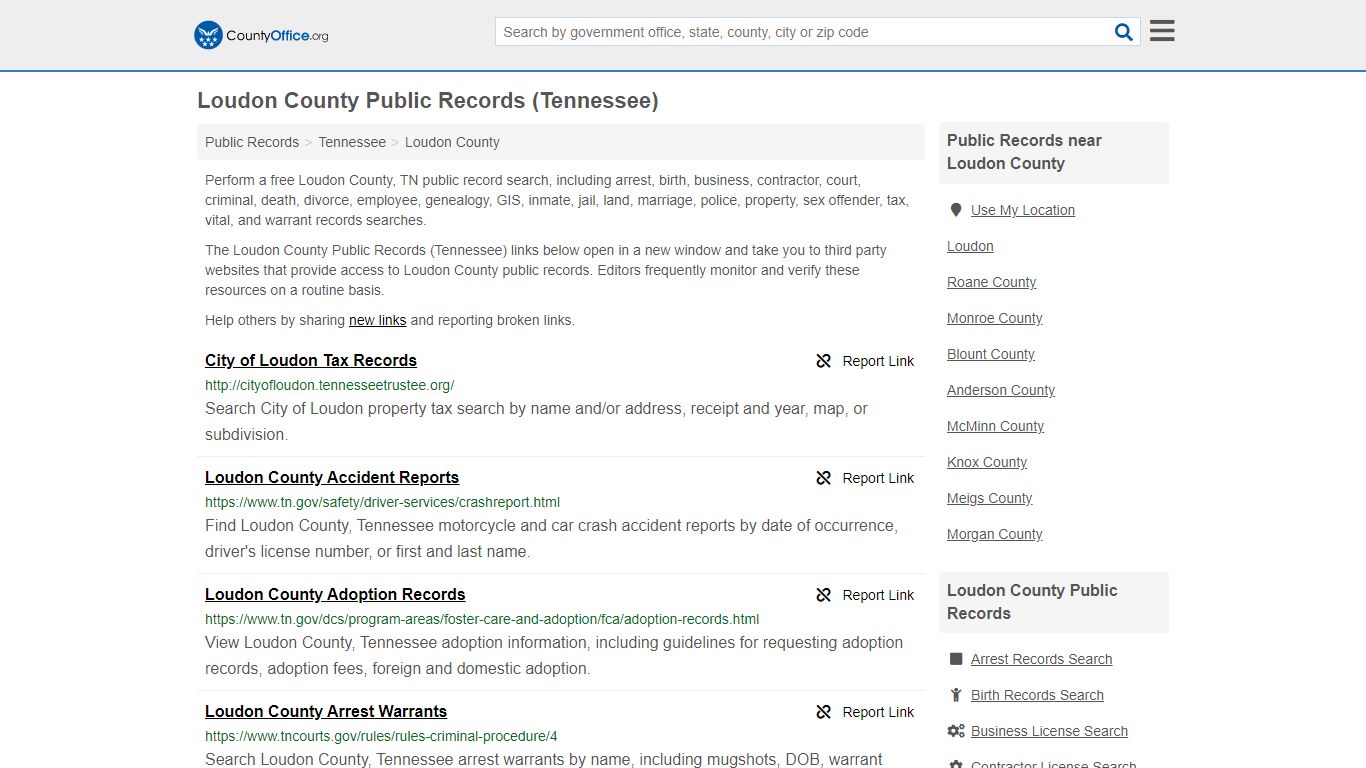The height and width of the screenshot is (768, 1366).
Task: Open Loudon County Accident Reports heading
Action: (332, 477)
